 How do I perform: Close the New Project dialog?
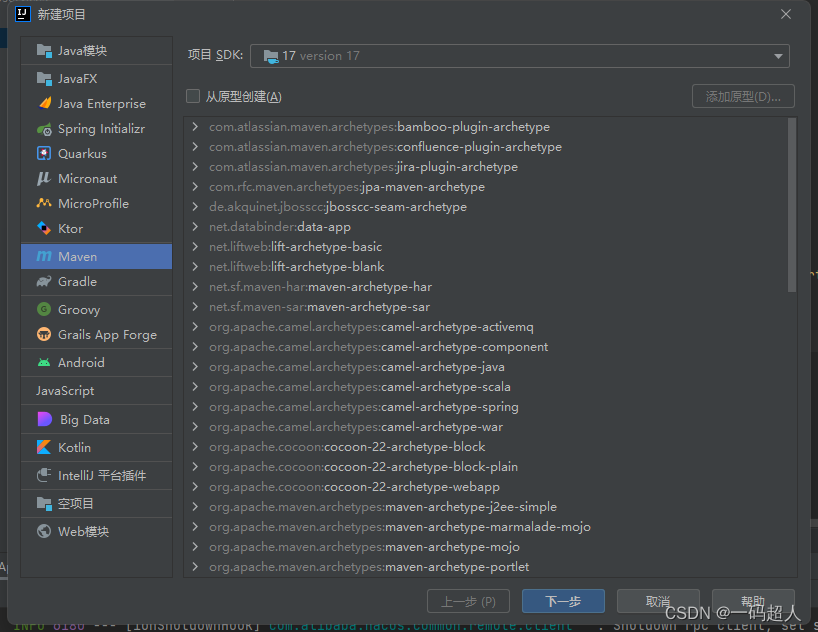coord(786,14)
